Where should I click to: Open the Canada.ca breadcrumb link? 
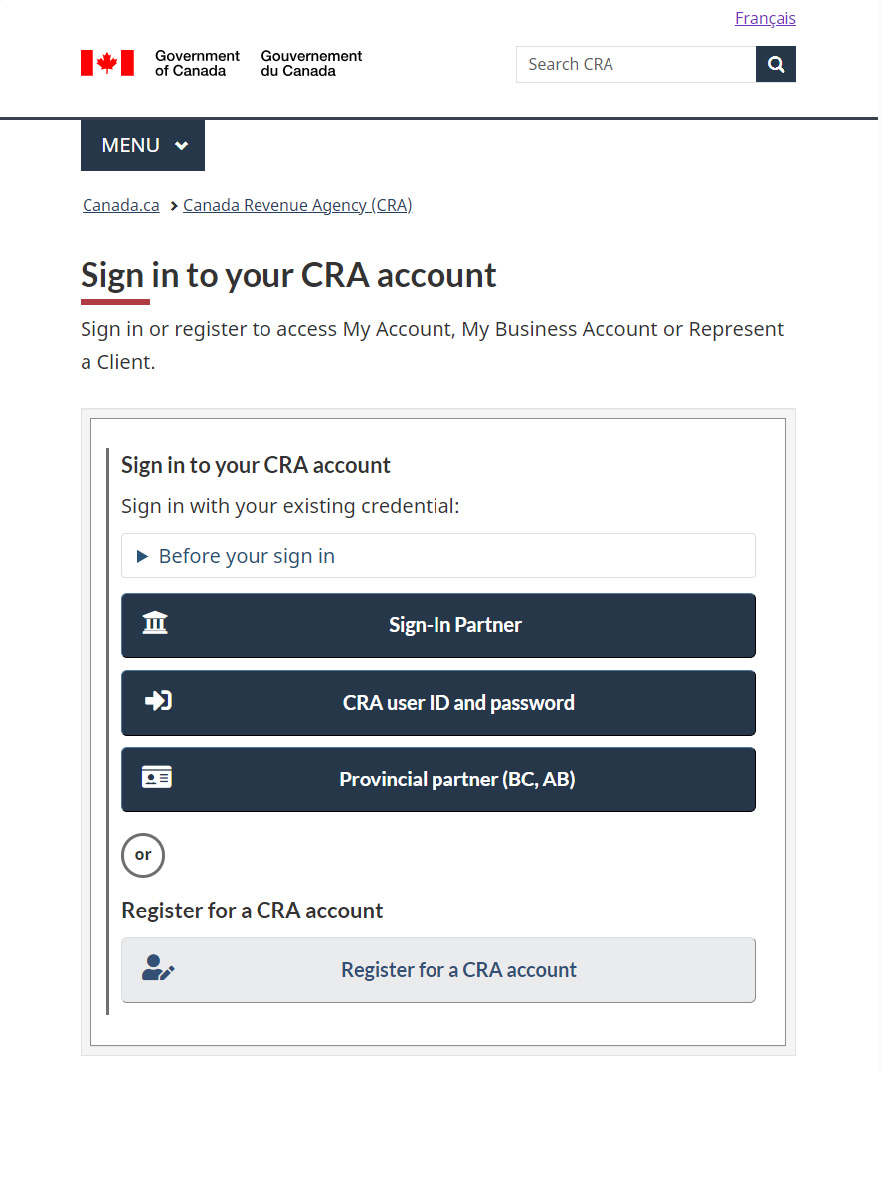click(x=120, y=205)
